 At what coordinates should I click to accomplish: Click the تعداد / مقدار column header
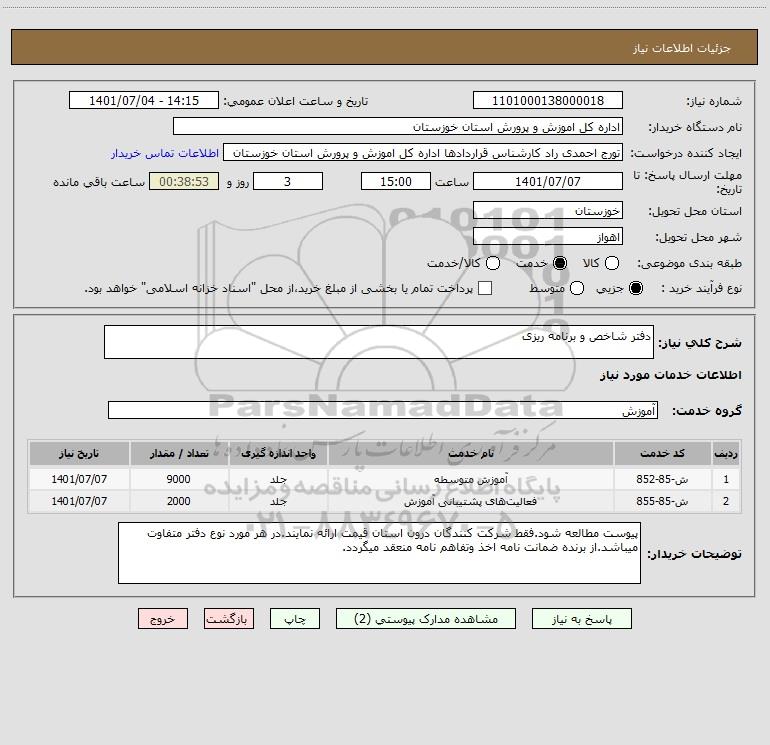(x=179, y=453)
